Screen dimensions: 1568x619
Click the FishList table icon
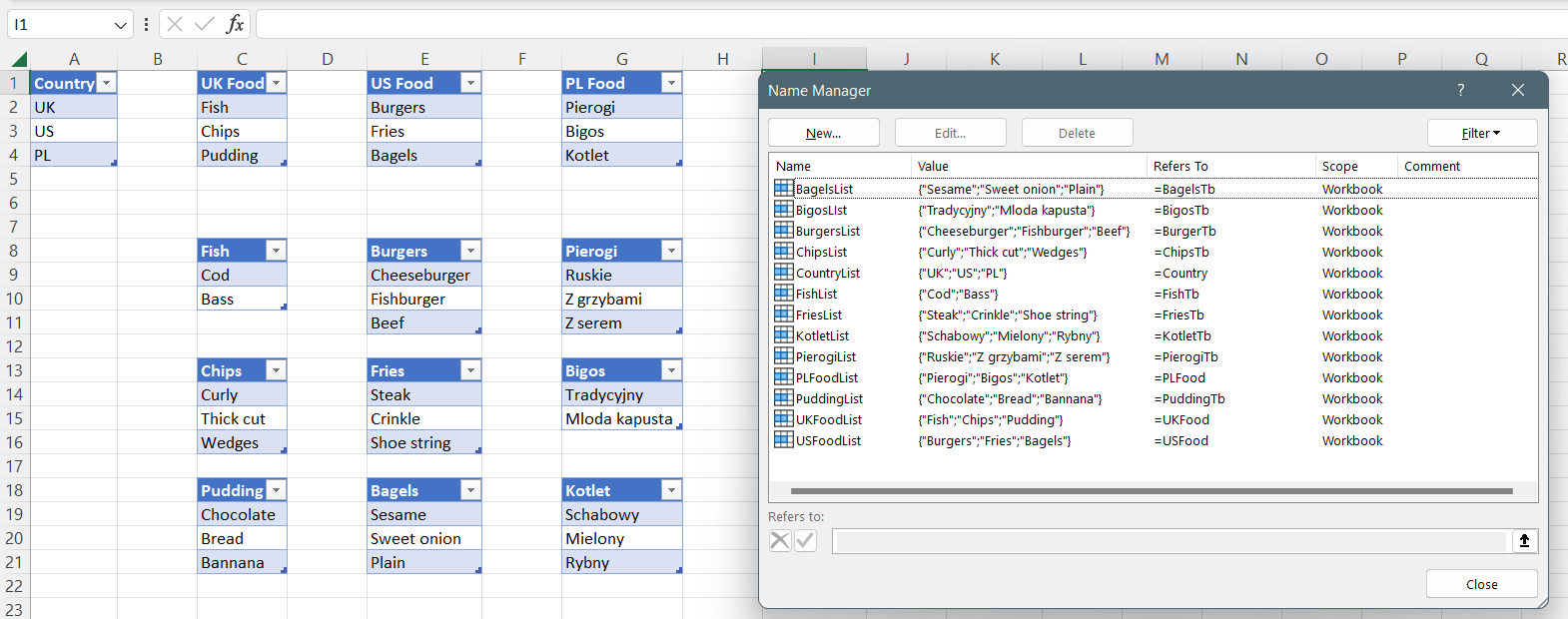pos(784,293)
